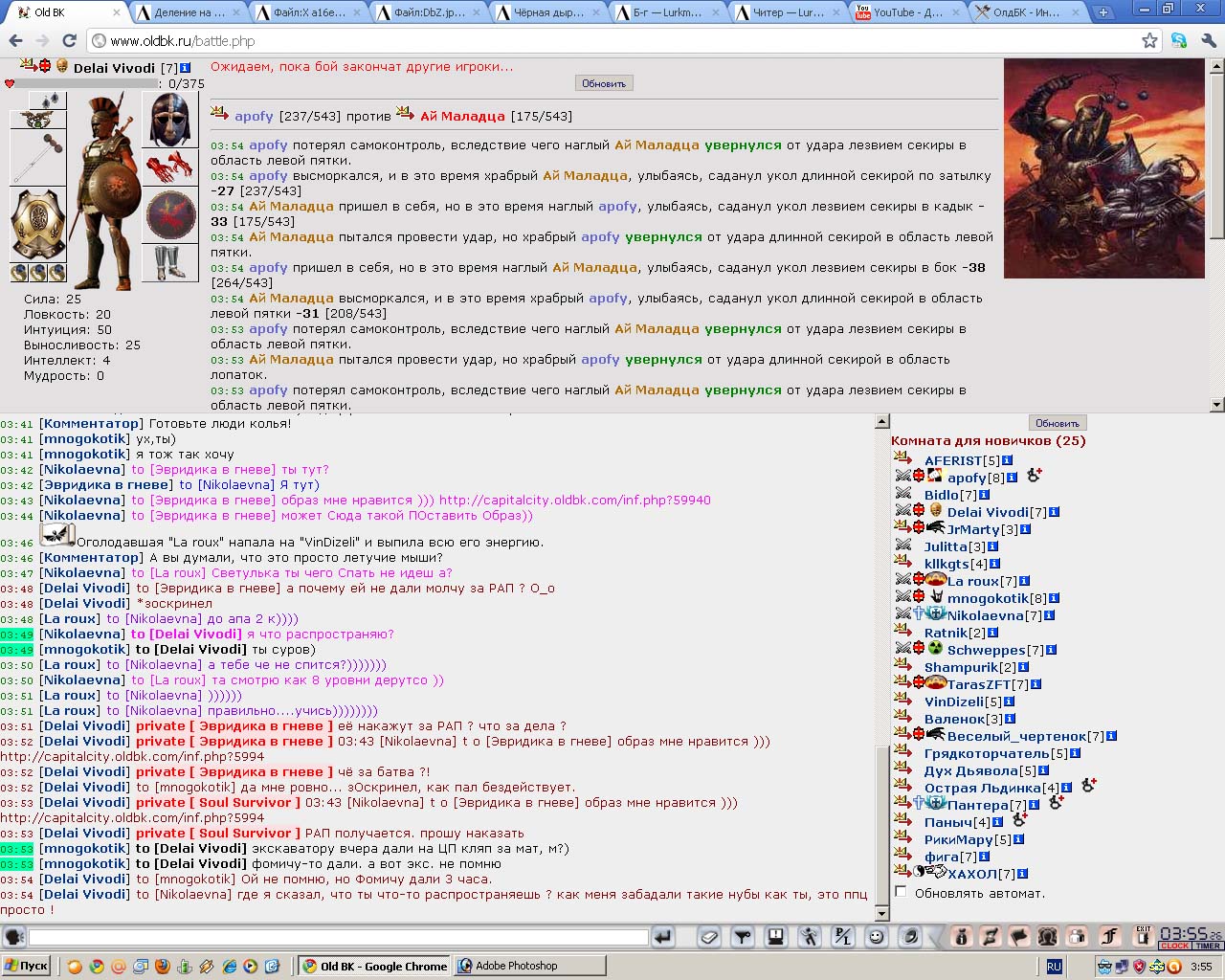
Task: Click the red gloves equipment slot
Action: pyautogui.click(x=170, y=167)
